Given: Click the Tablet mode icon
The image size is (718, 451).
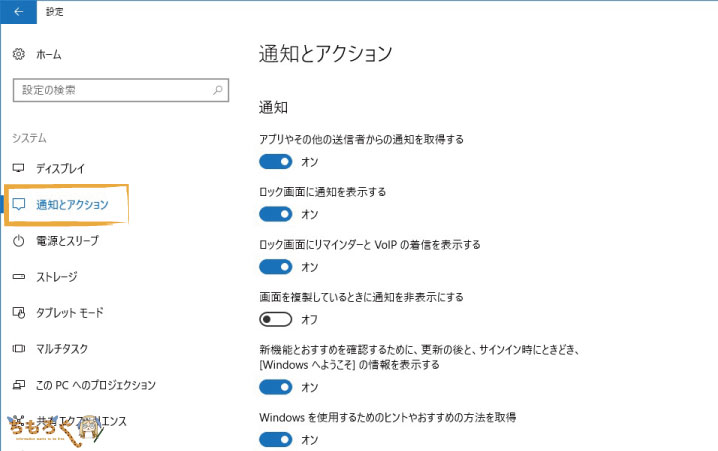Looking at the screenshot, I should [18, 313].
